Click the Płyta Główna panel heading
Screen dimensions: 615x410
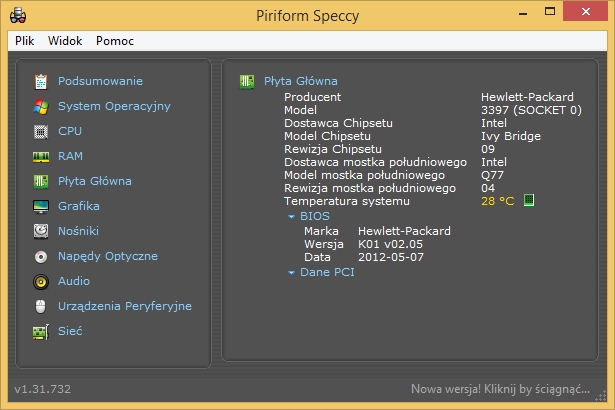pos(300,81)
